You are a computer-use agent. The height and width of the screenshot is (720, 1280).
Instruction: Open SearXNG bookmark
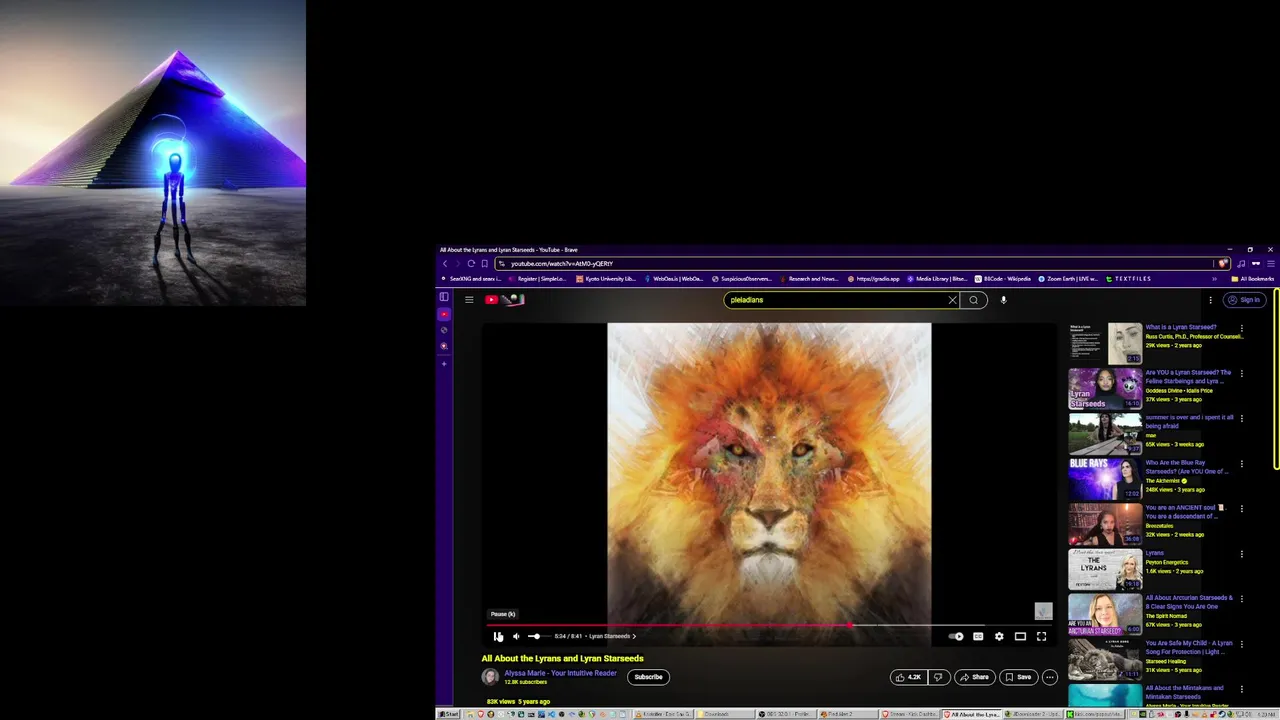click(x=470, y=279)
